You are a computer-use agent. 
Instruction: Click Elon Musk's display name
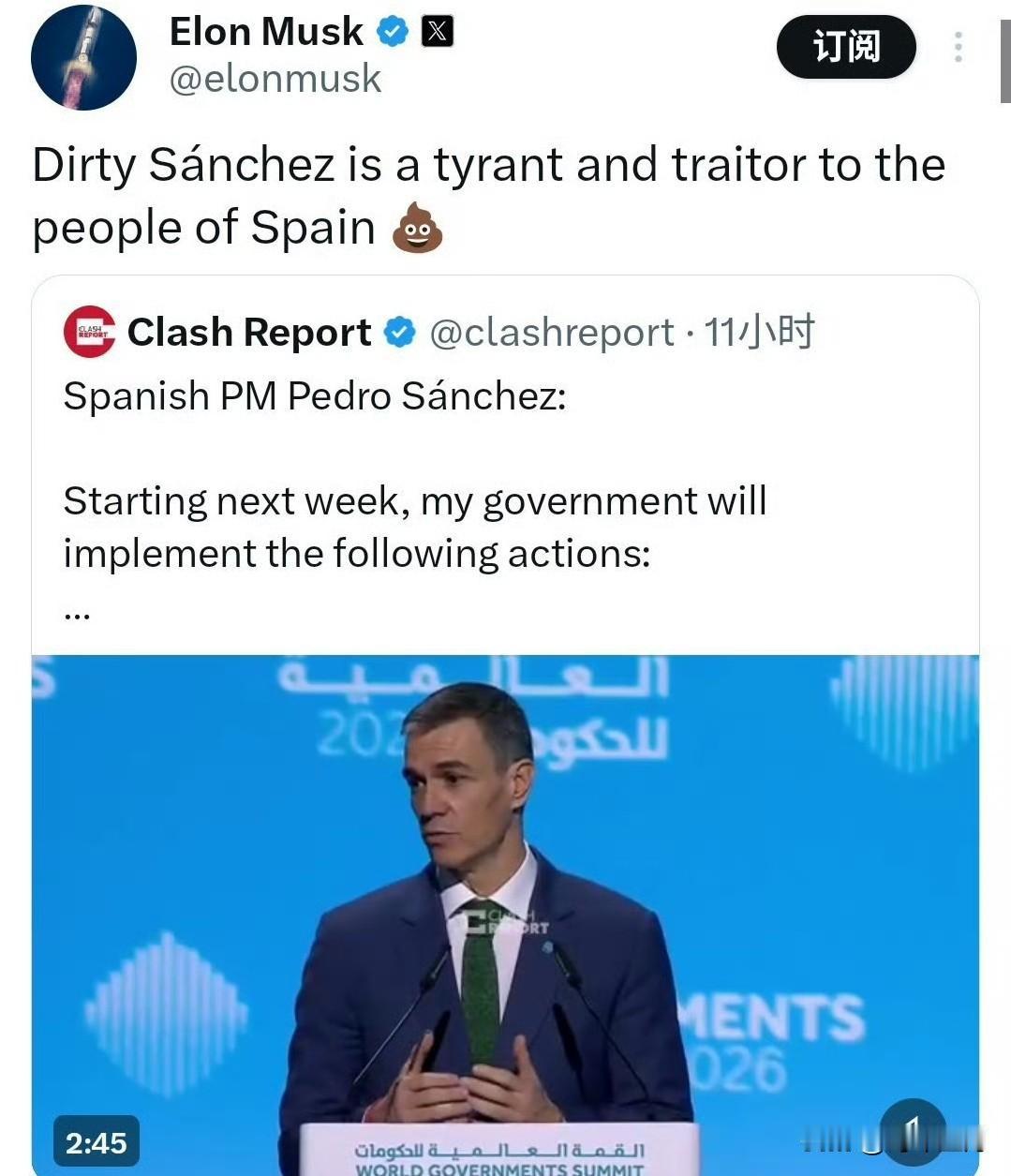(265, 29)
